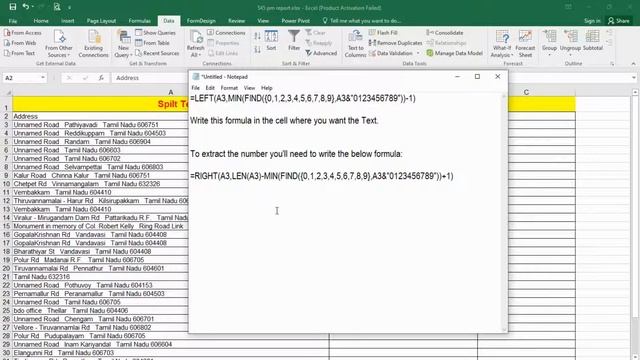Switch to the Home ribbon tab
This screenshot has height=360, width=640.
[x=41, y=21]
